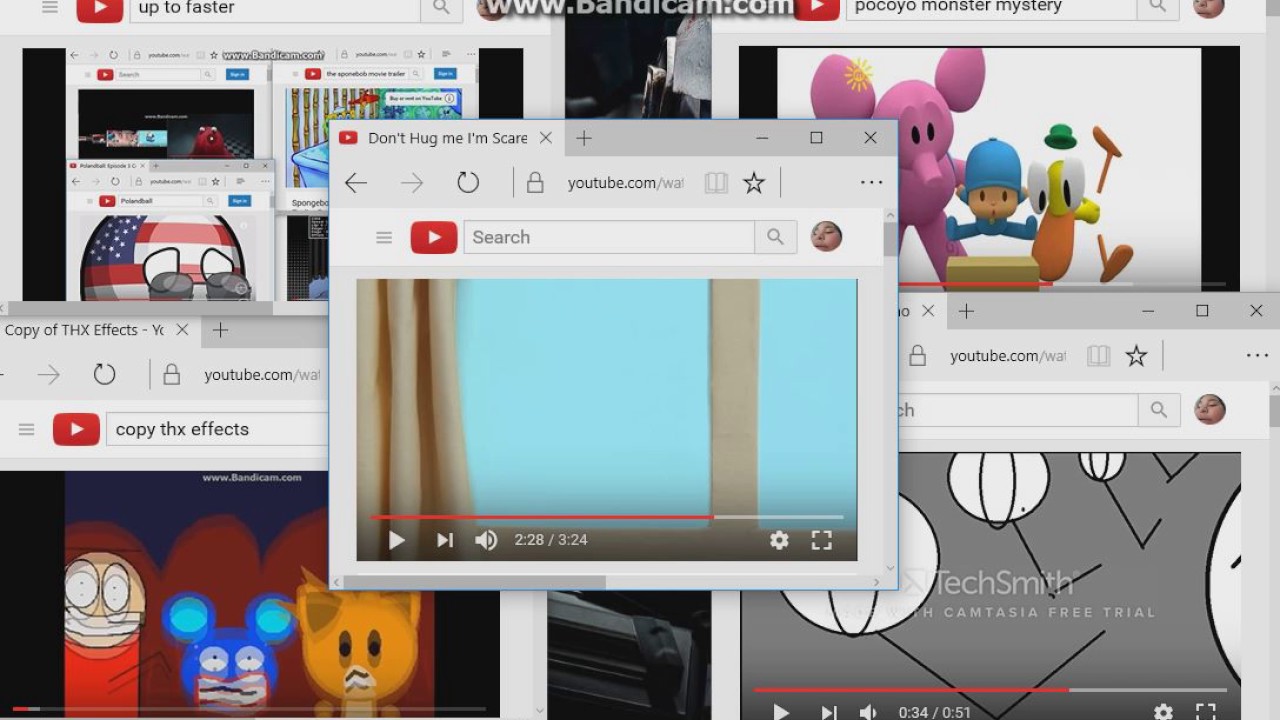This screenshot has width=1280, height=720.
Task: Open reading view in bottom-right window
Action: coord(1098,356)
